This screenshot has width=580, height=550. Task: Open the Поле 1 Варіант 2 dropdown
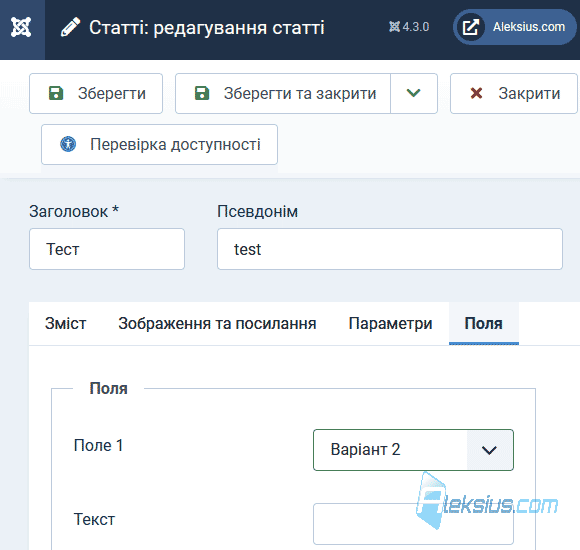point(413,450)
